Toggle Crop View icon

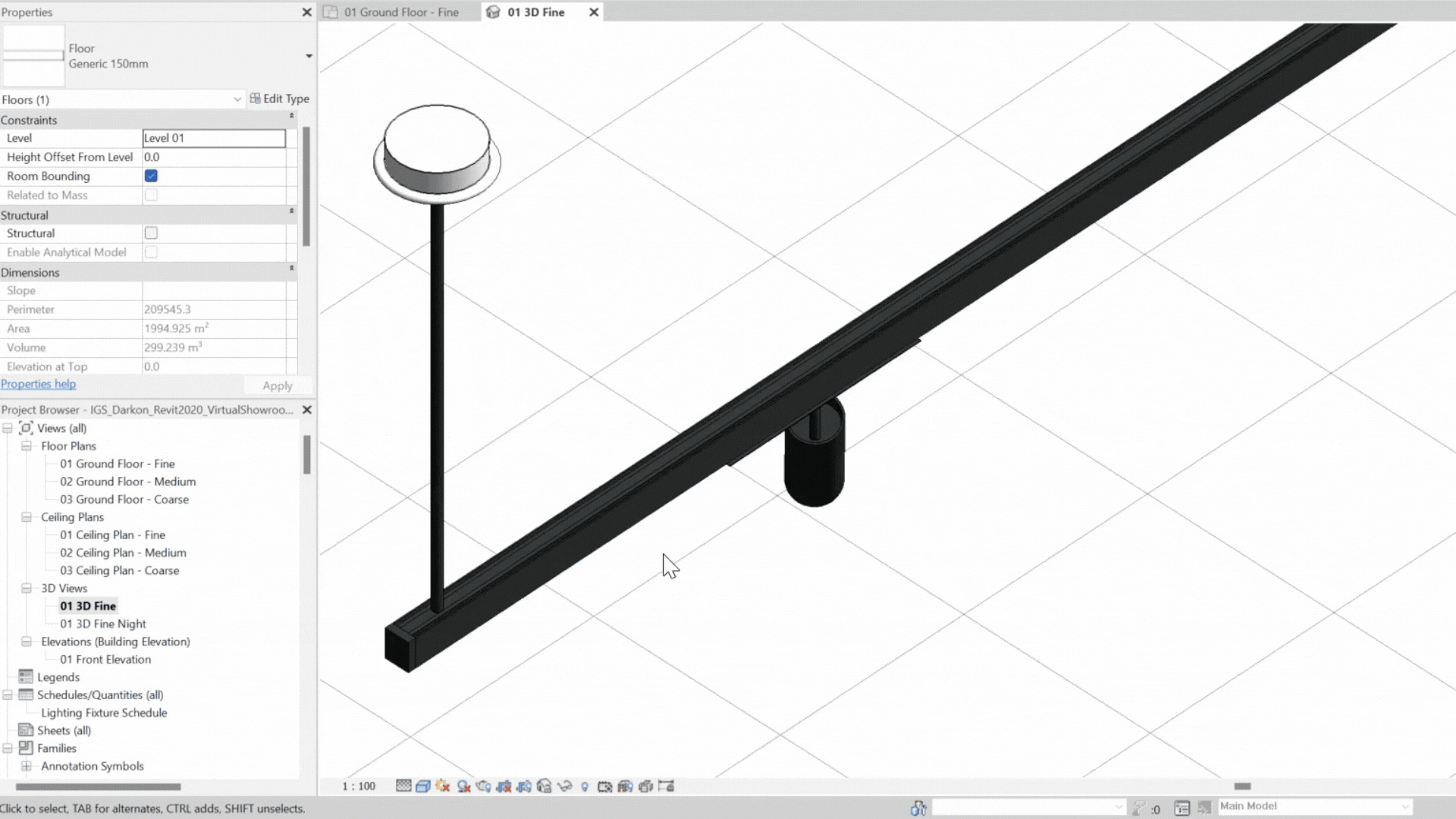pyautogui.click(x=504, y=786)
